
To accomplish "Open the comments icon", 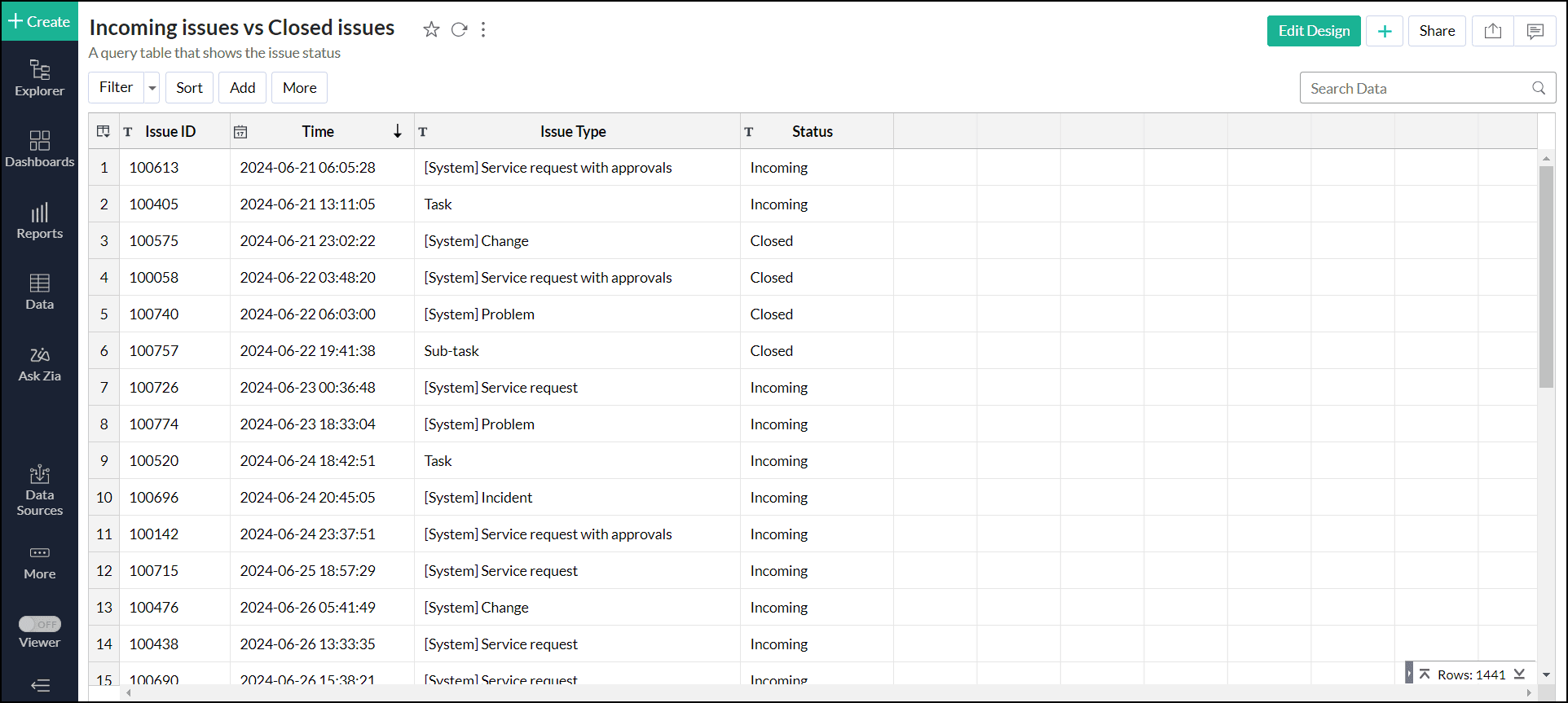I will (x=1535, y=31).
